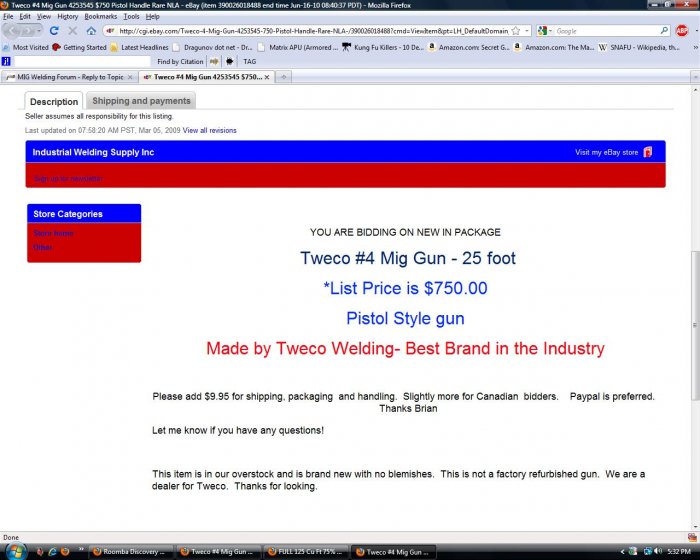Open the Tools menu
The width and height of the screenshot is (700, 560).
(131, 17)
